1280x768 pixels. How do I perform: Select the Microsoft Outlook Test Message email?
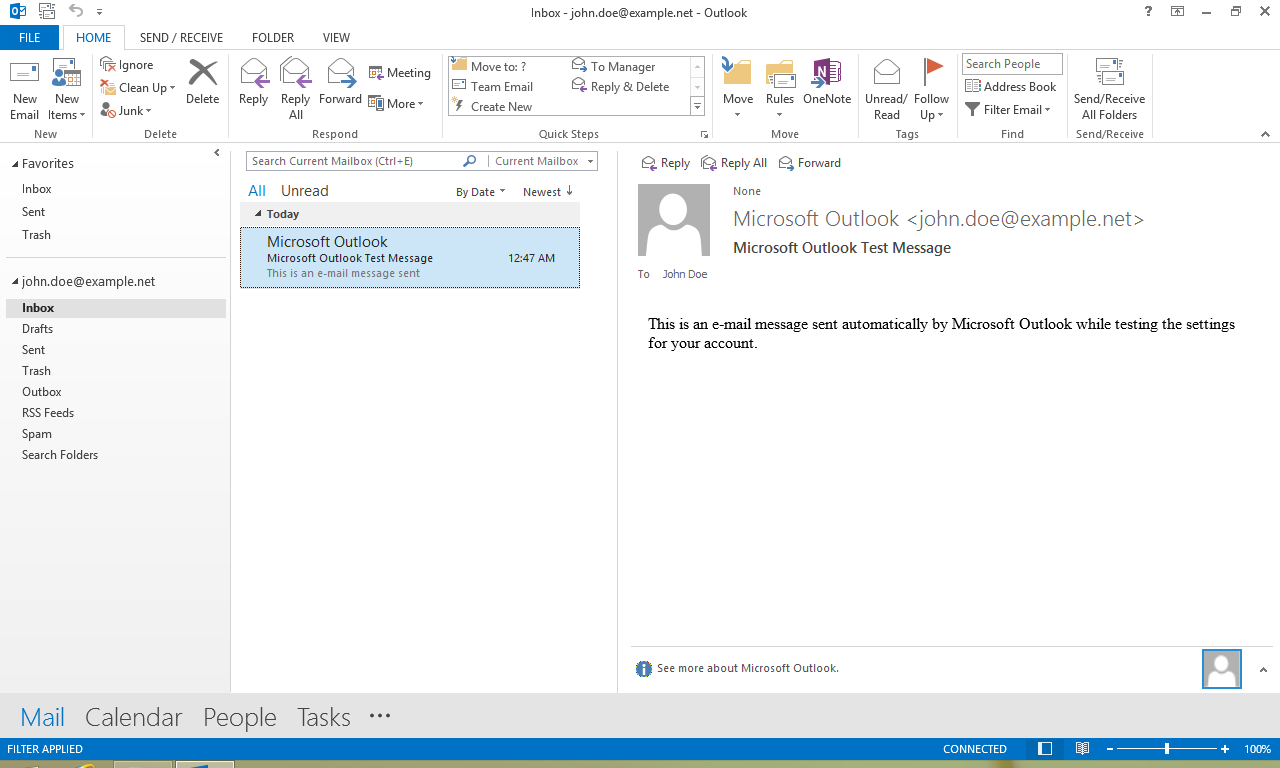(410, 257)
